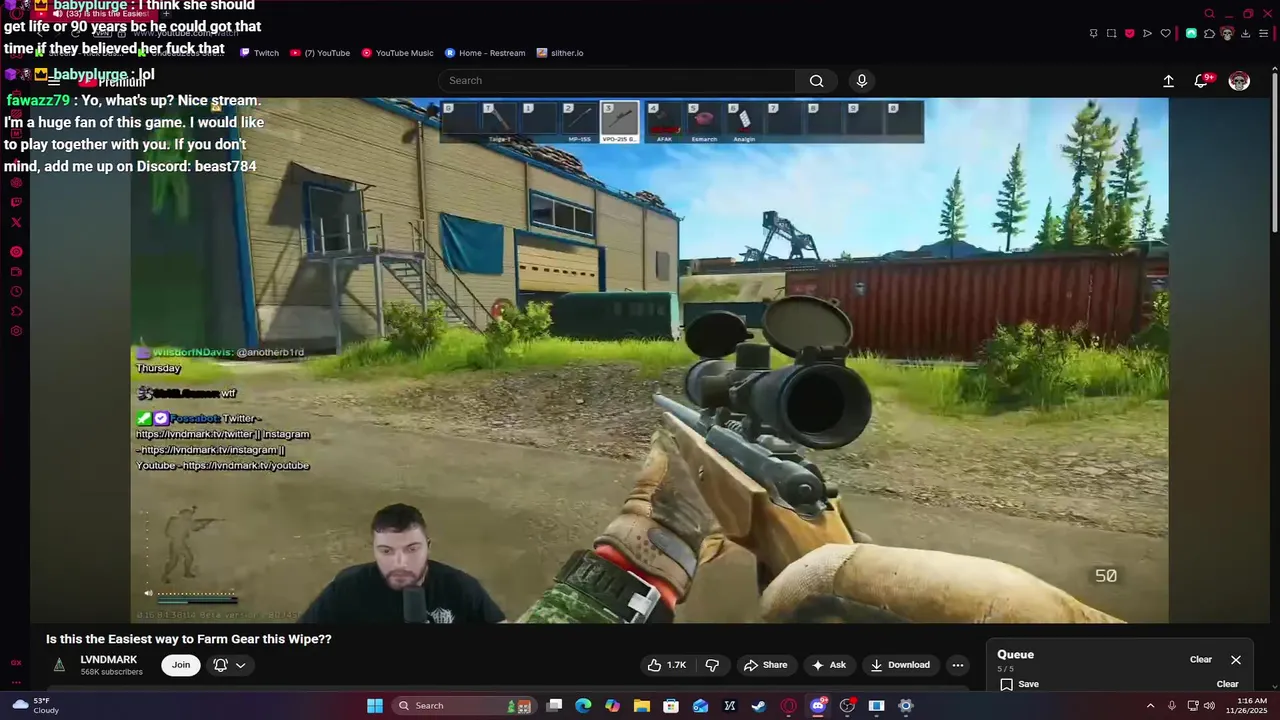Open the Windows Start menu

[x=375, y=706]
